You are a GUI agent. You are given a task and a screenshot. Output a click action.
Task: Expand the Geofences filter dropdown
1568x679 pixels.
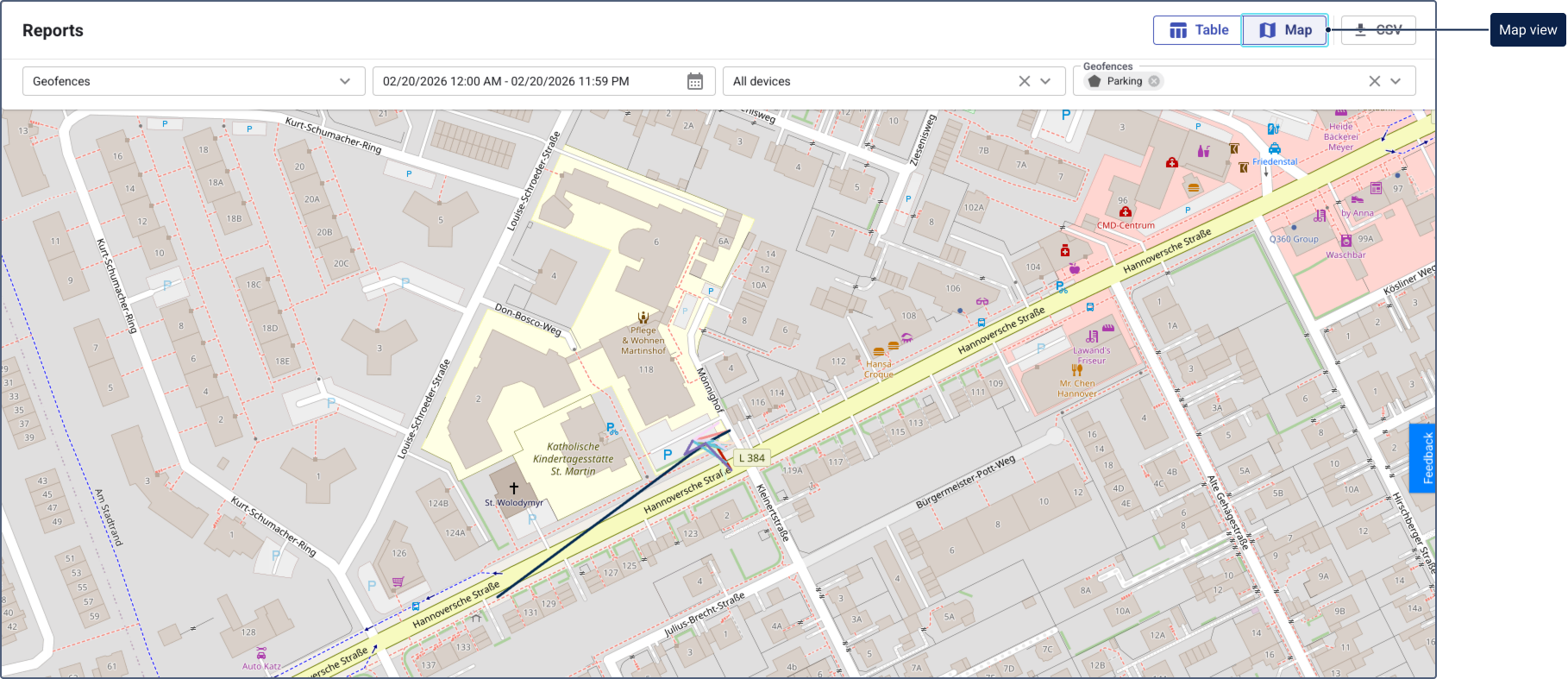click(1396, 81)
